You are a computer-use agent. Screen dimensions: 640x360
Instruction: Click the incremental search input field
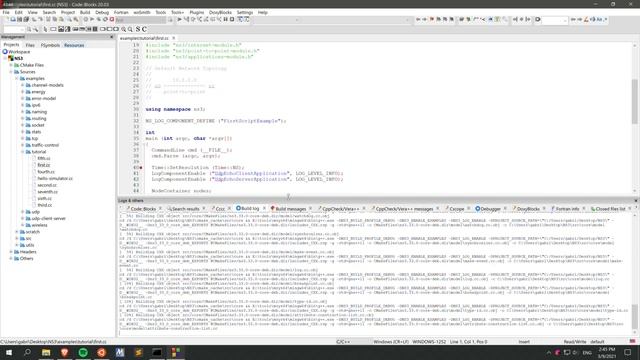[555, 20]
